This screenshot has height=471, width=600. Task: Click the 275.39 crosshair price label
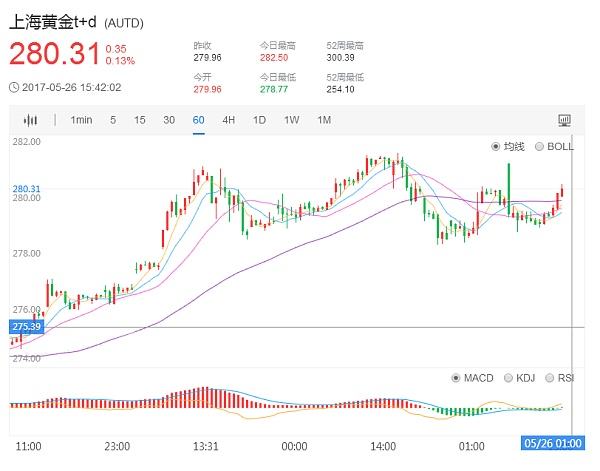pos(27,327)
